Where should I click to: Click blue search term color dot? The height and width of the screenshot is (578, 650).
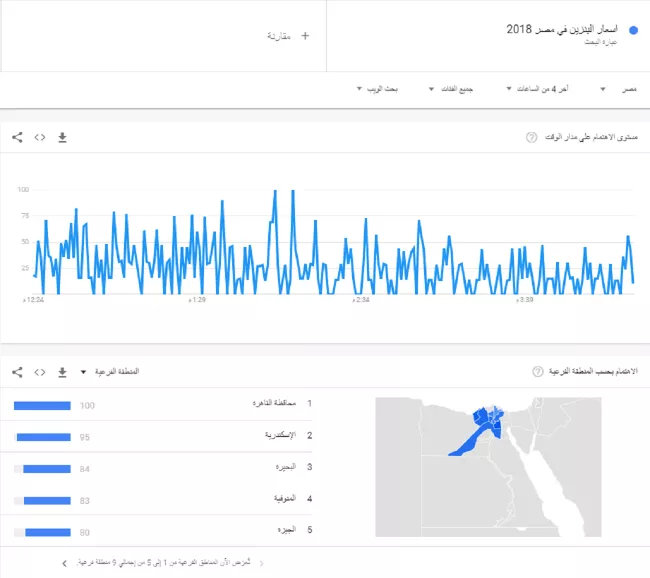[x=633, y=30]
